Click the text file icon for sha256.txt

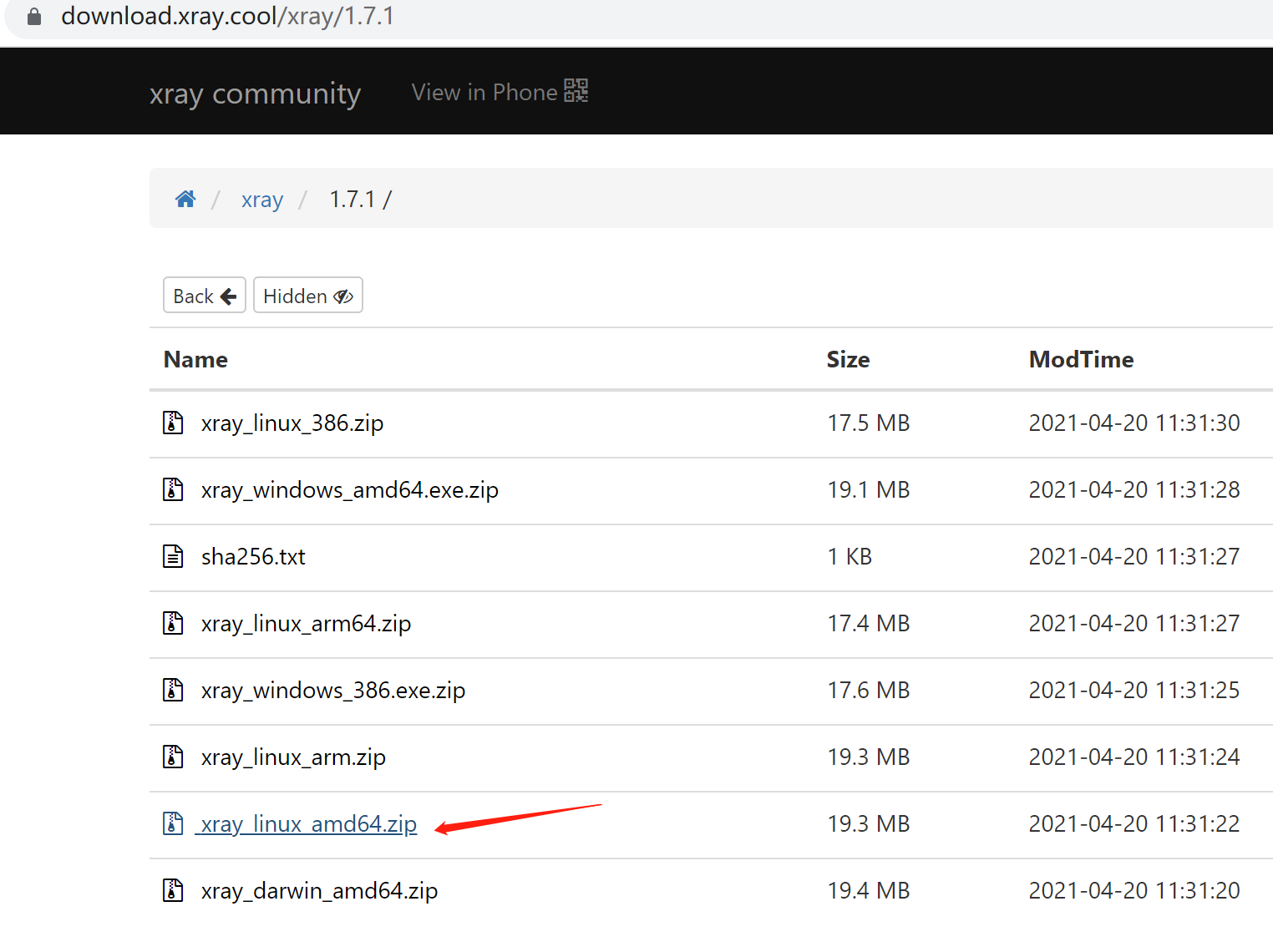tap(173, 556)
